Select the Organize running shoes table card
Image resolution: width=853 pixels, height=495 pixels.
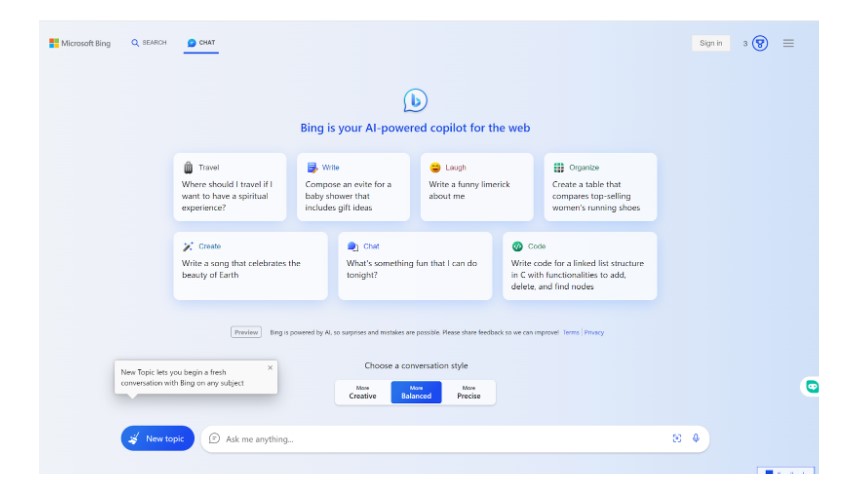click(600, 187)
